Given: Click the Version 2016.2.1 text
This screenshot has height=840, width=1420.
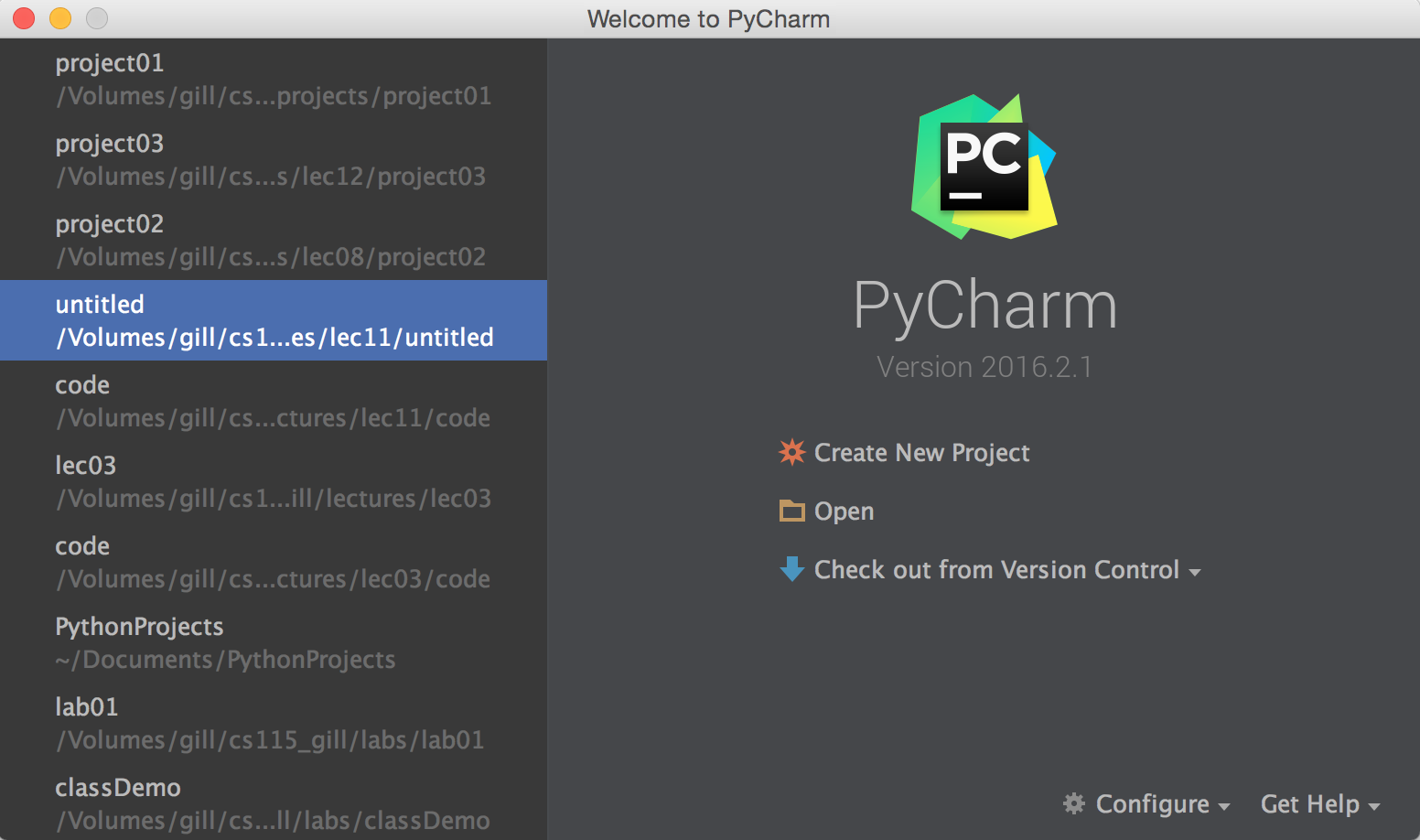Looking at the screenshot, I should (984, 367).
